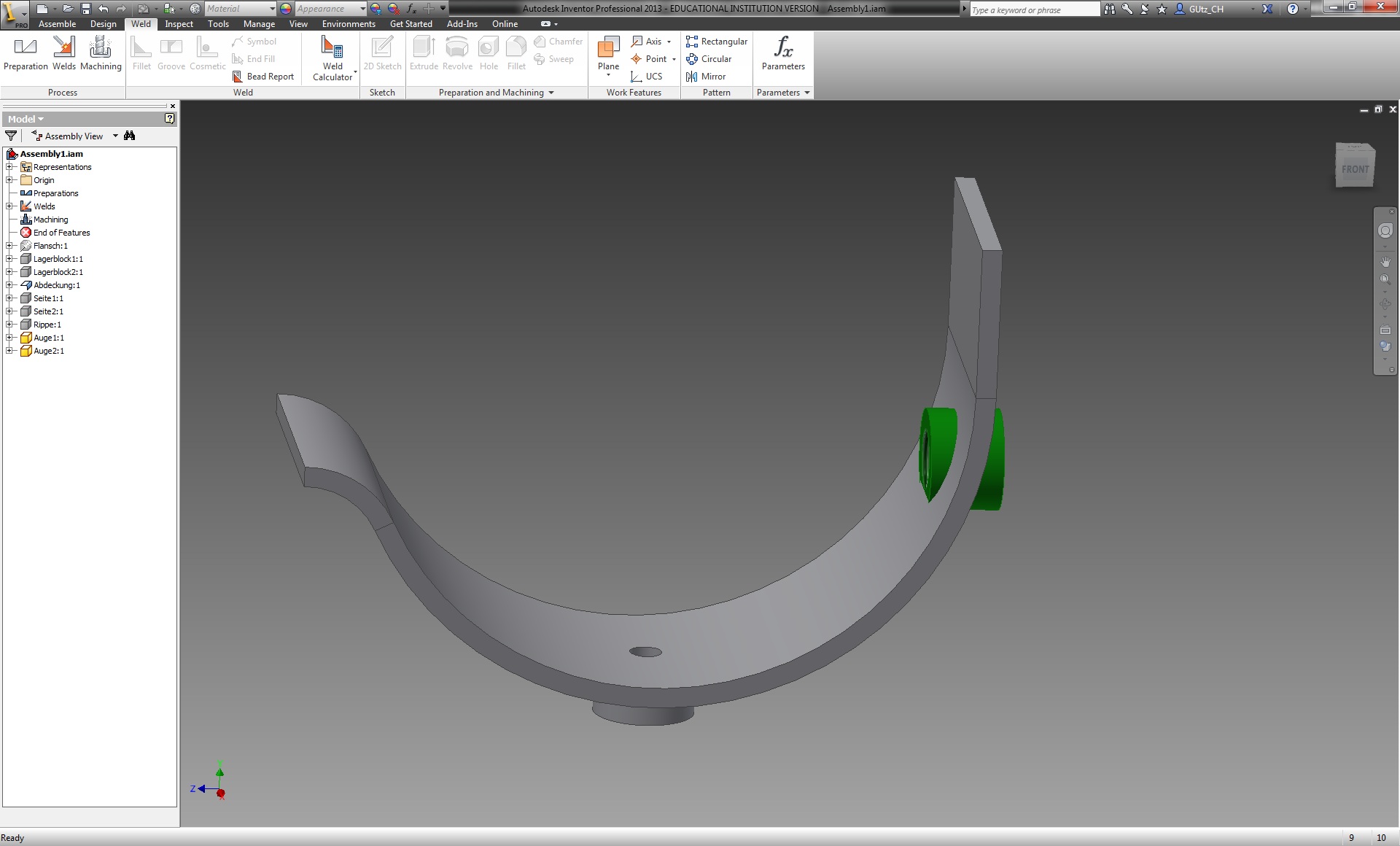The width and height of the screenshot is (1400, 846).
Task: Expand the Welds node in the browser
Action: pos(9,206)
